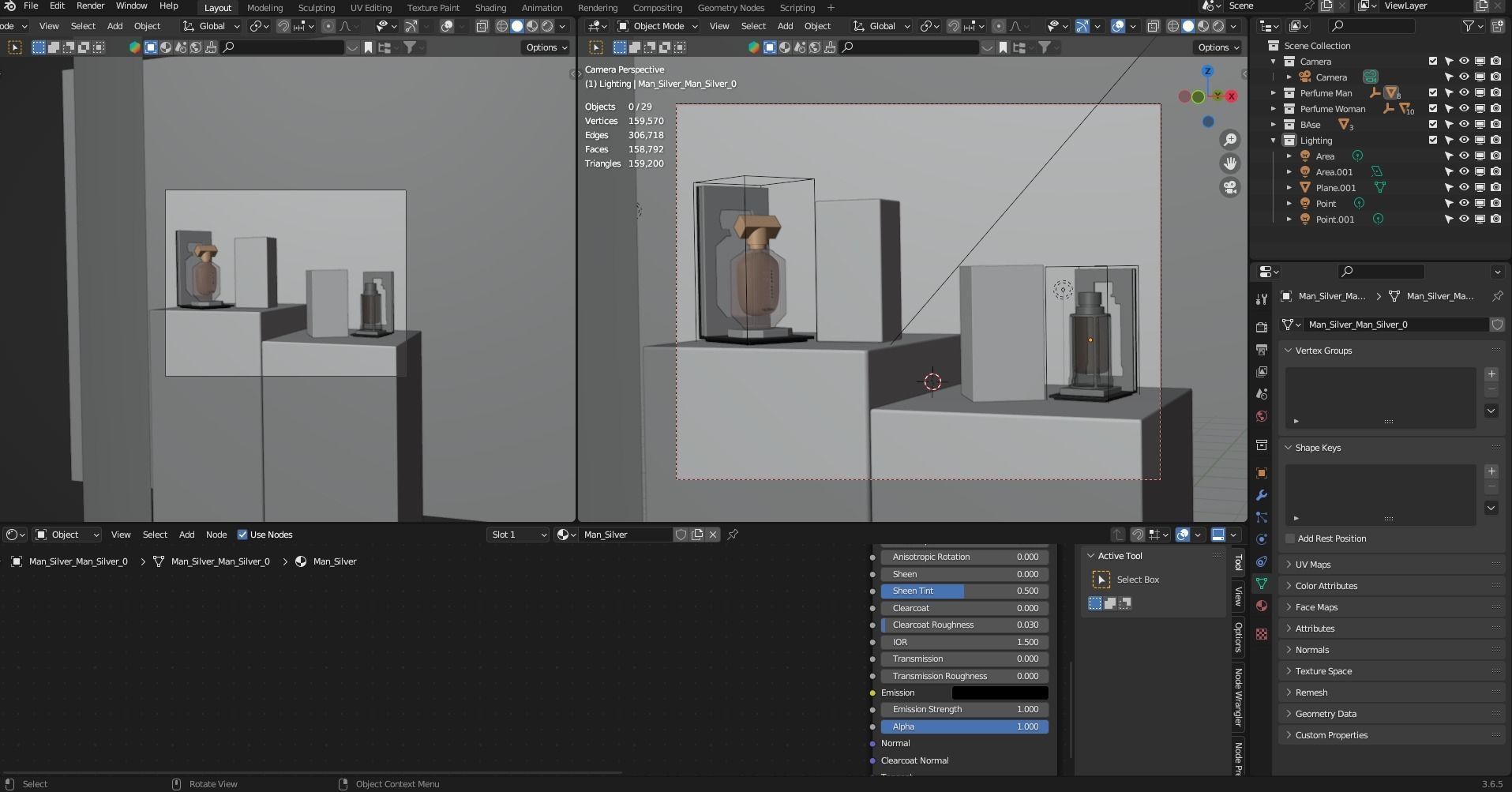Switch to the Shading workspace tab
The image size is (1512, 792).
point(490,8)
